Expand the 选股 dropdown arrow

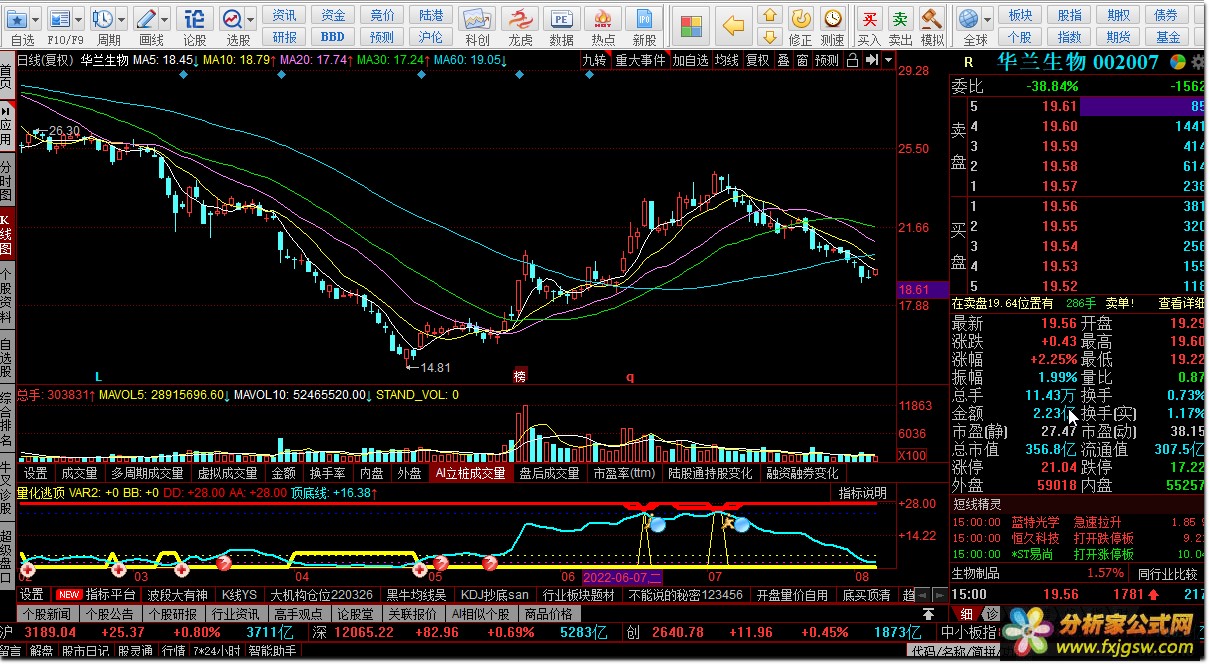click(251, 19)
